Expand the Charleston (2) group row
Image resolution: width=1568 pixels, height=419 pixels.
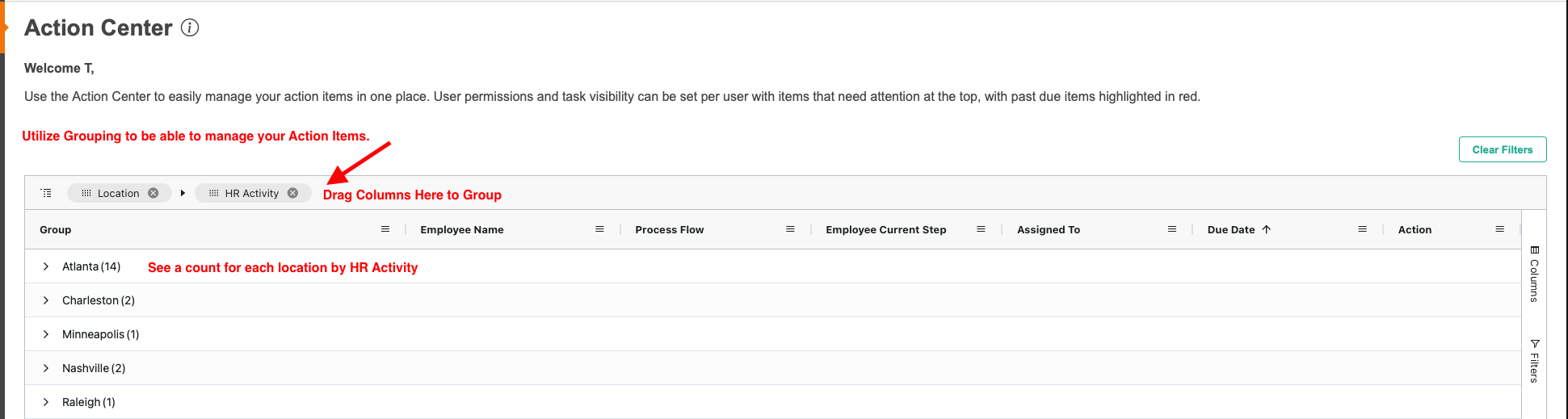coord(46,300)
